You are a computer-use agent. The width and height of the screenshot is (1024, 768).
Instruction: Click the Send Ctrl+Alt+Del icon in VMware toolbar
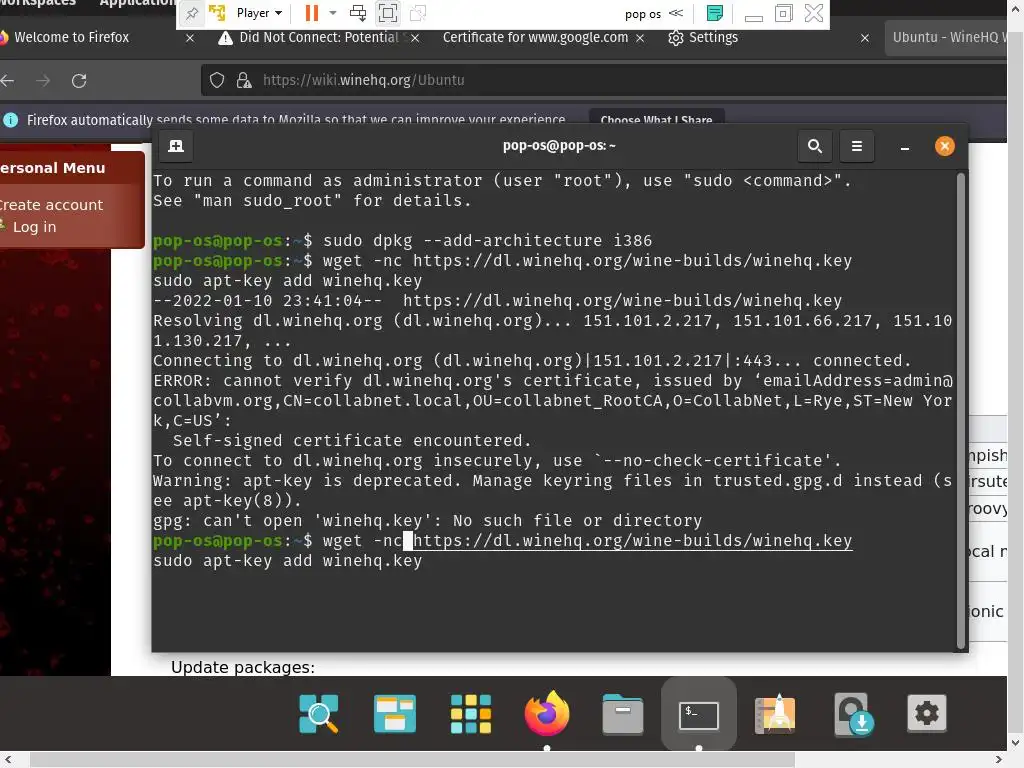point(358,13)
